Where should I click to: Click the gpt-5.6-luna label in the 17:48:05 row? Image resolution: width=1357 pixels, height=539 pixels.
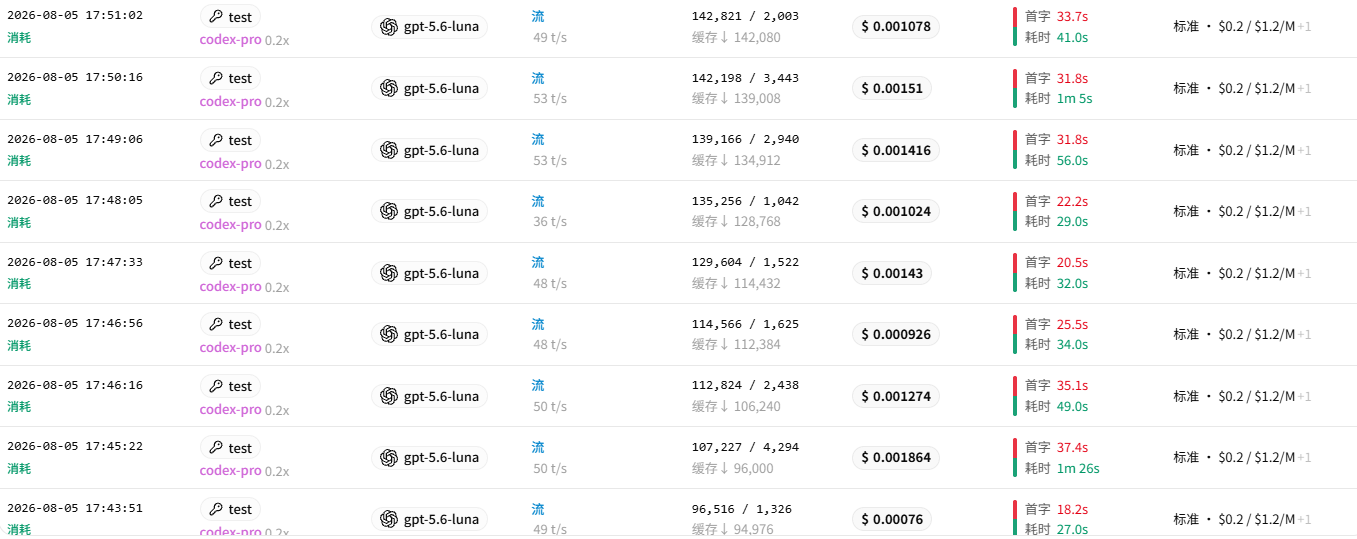point(441,211)
